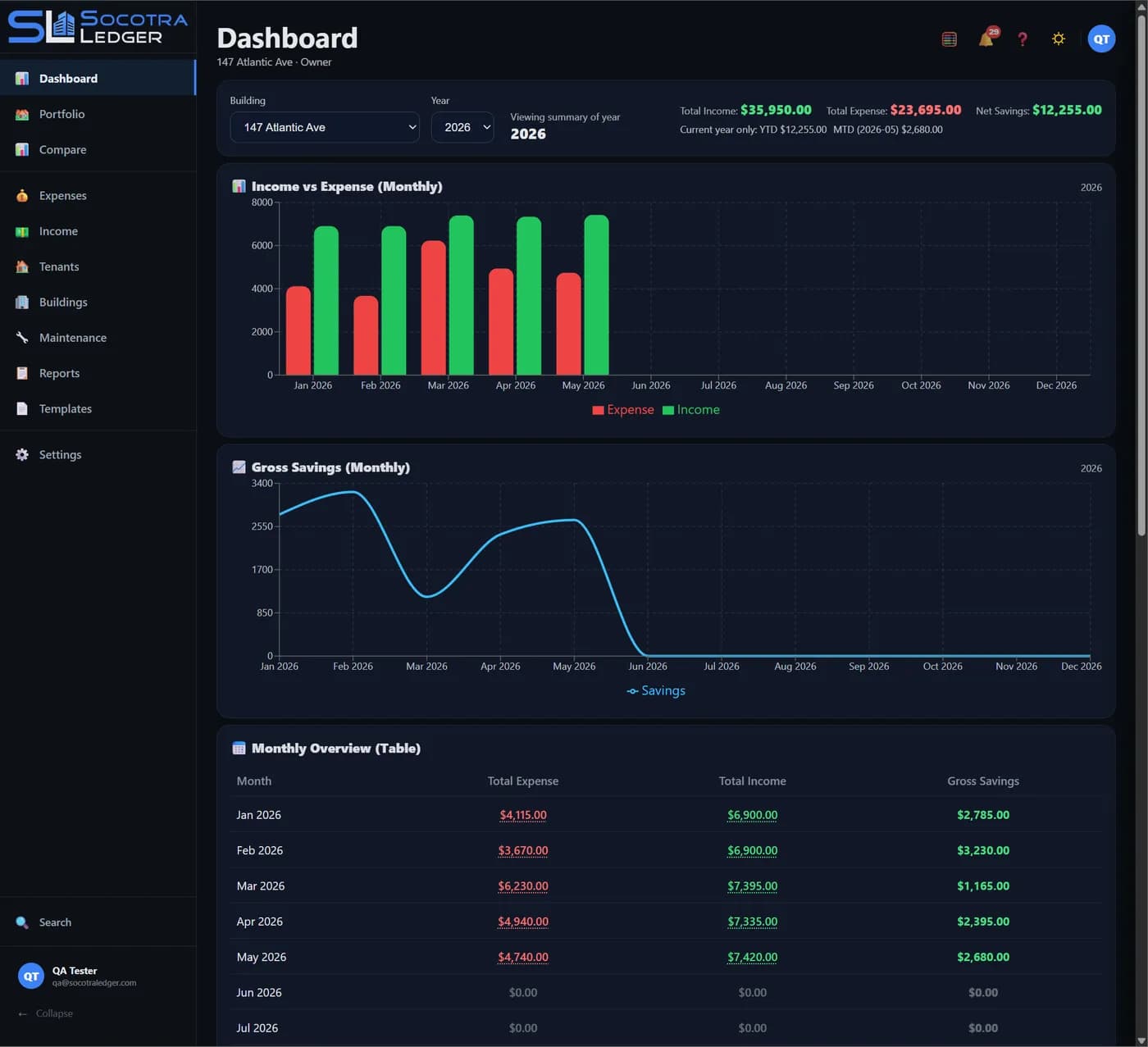Collapse the sidebar
The height and width of the screenshot is (1047, 1148).
point(45,1013)
